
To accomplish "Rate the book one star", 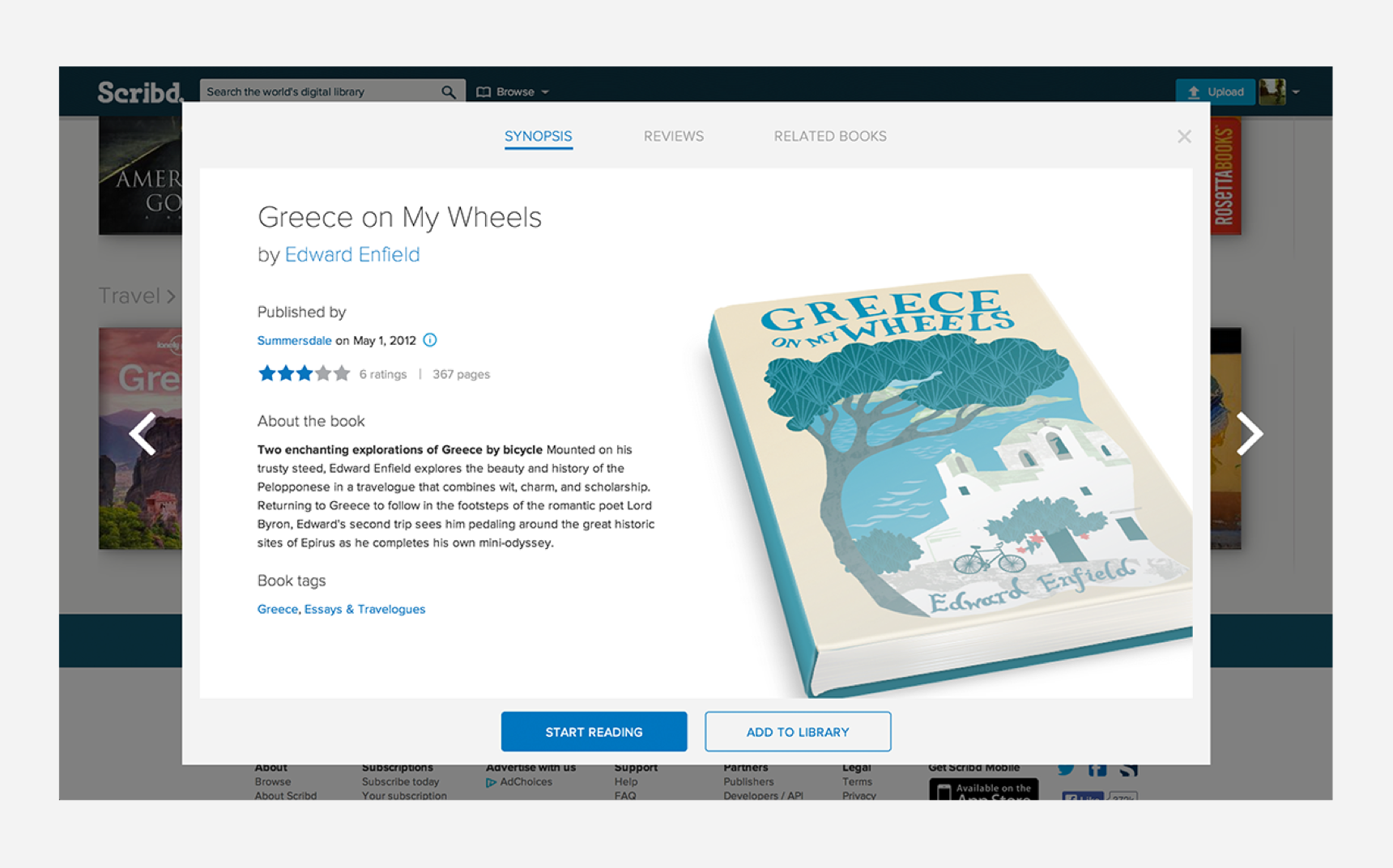I will pyautogui.click(x=266, y=373).
